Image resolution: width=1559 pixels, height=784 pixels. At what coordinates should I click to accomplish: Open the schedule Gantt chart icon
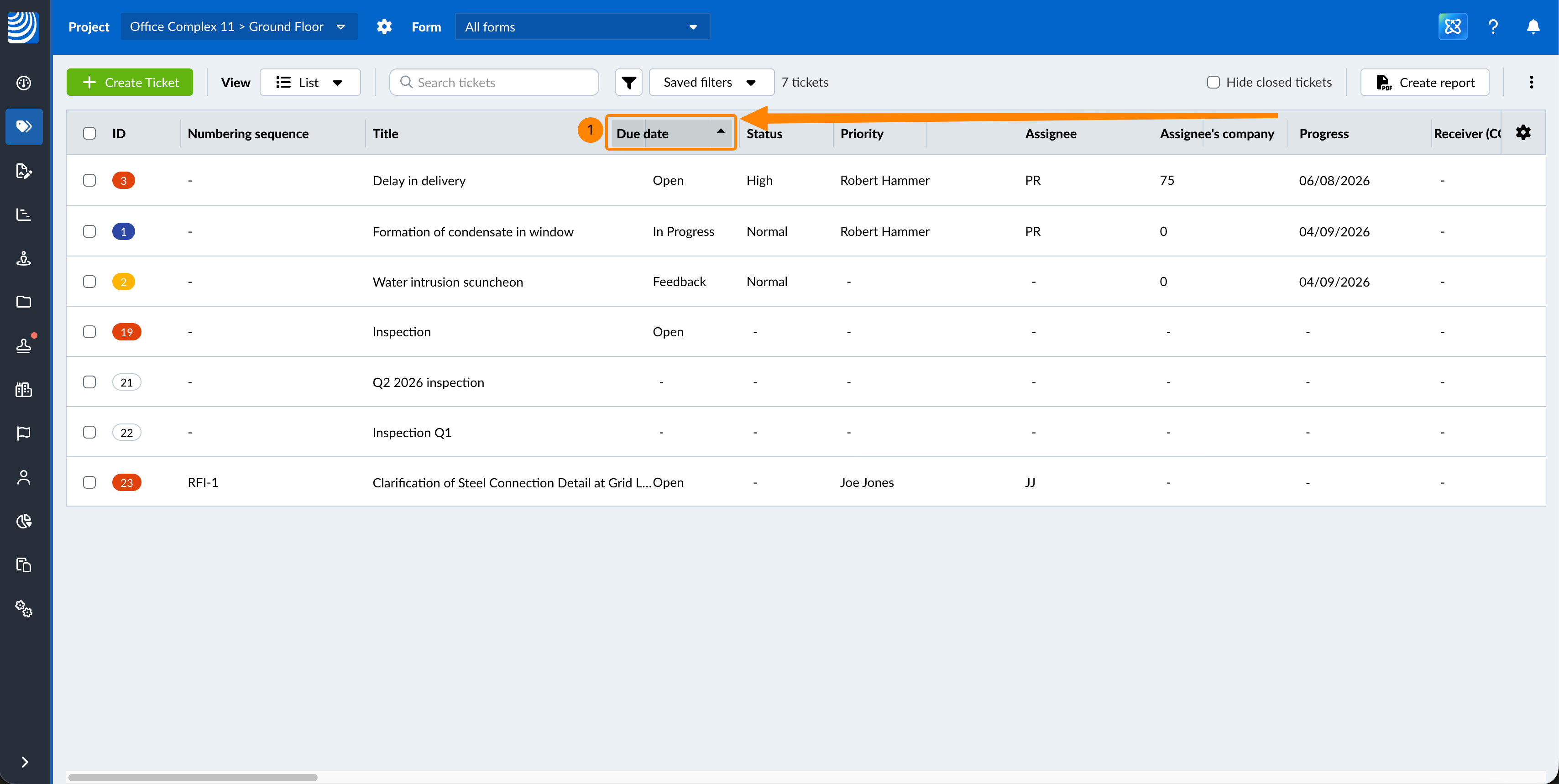coord(24,214)
